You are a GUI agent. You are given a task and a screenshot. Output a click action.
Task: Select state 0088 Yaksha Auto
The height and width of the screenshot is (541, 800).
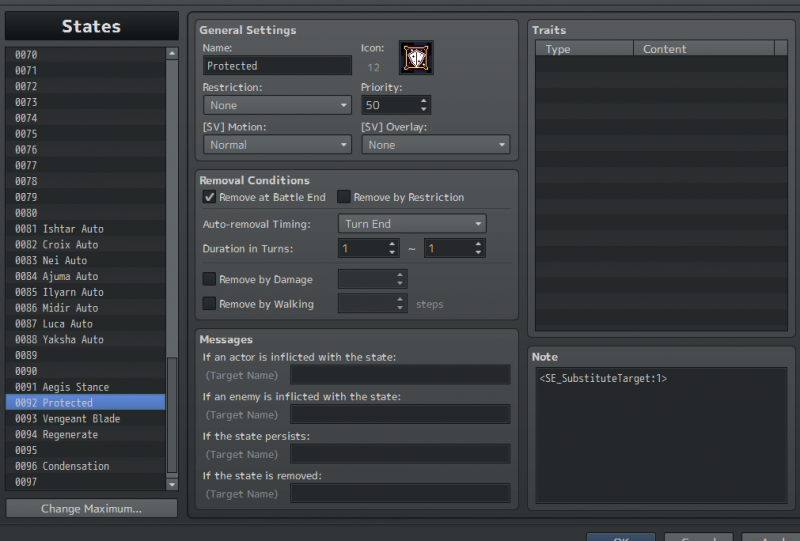tap(85, 339)
